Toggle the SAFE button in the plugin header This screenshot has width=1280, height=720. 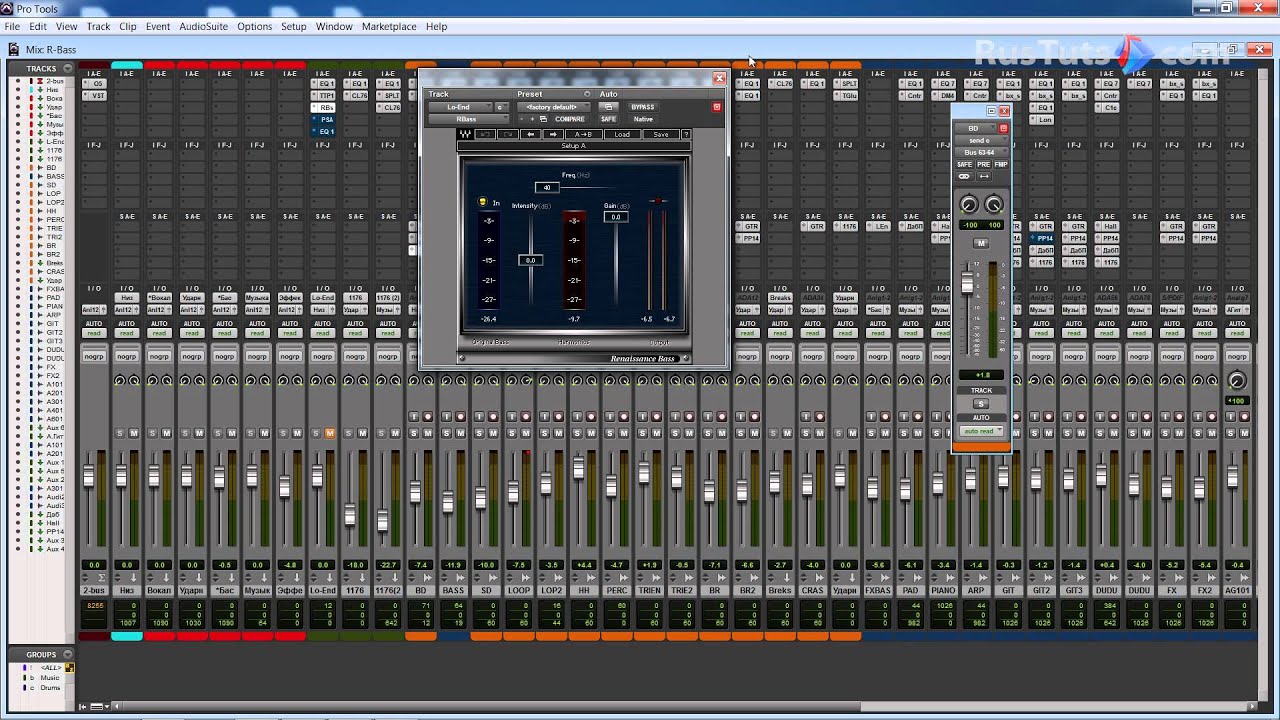click(608, 119)
